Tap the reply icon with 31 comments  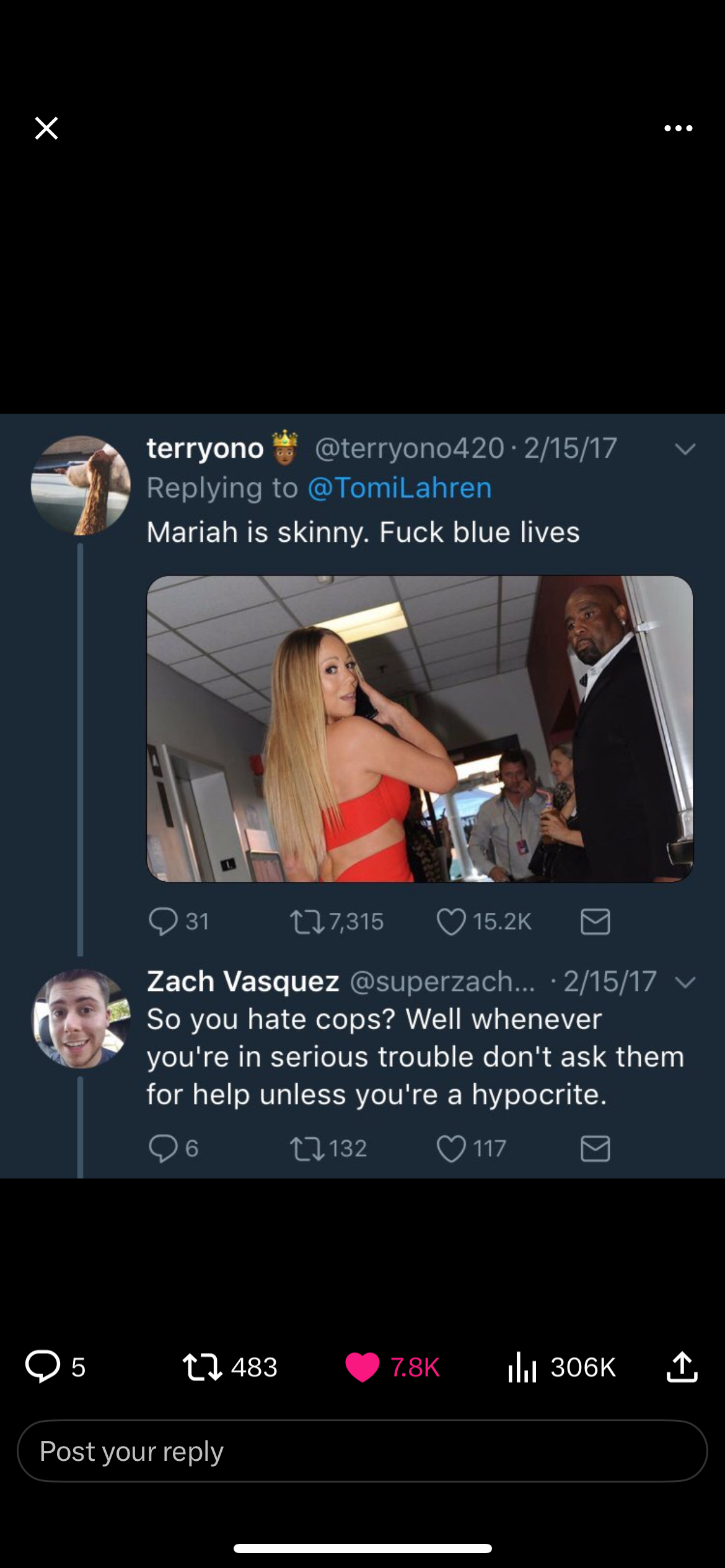(164, 921)
